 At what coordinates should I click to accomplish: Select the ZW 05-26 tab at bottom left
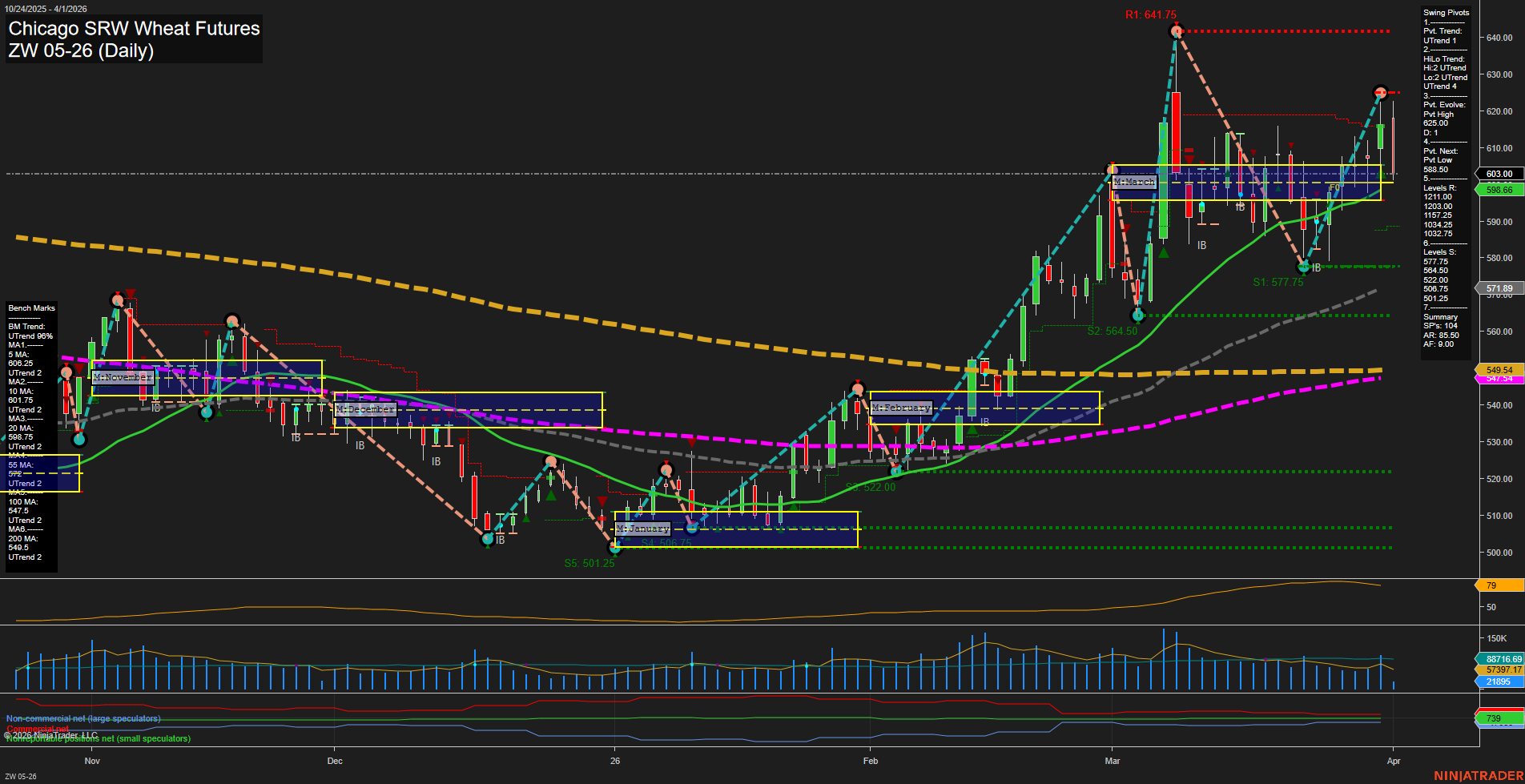(20, 775)
